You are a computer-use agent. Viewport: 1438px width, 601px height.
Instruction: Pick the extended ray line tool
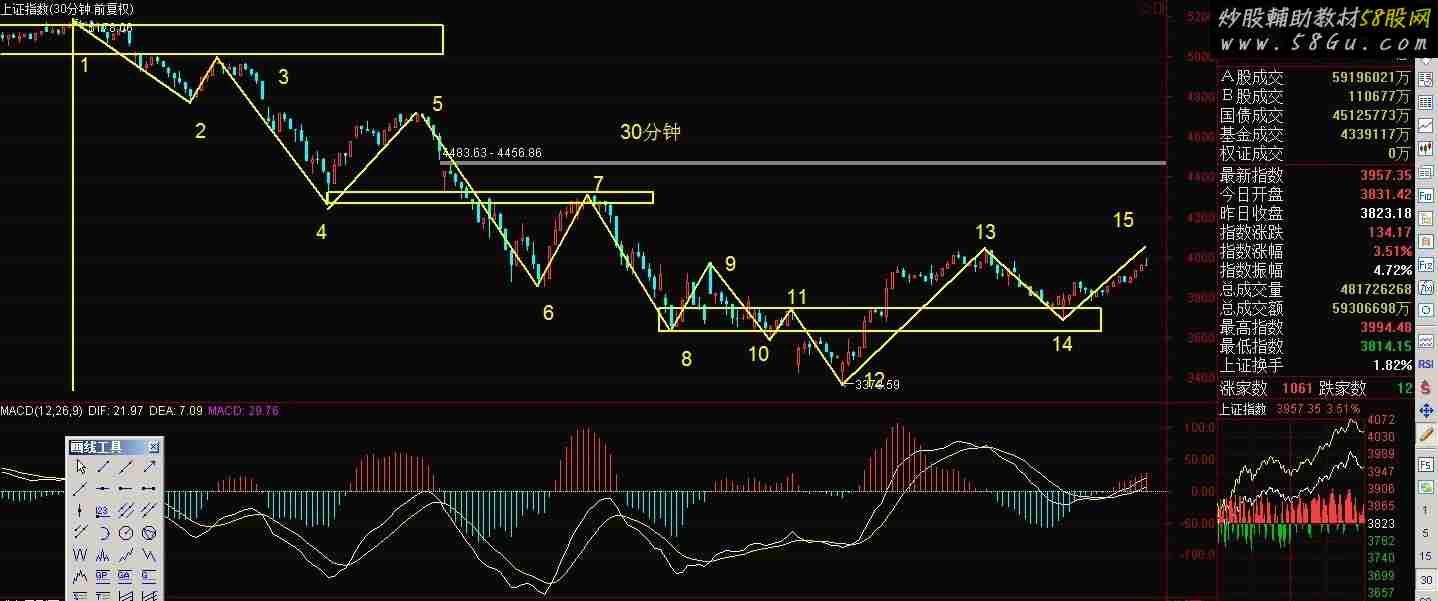[x=81, y=488]
